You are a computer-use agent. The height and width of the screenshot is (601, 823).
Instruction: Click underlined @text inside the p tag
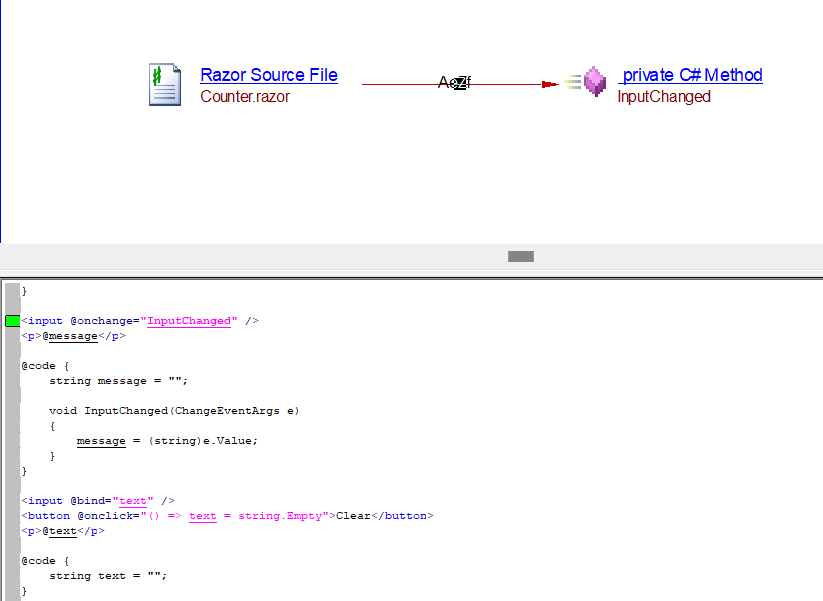click(x=60, y=531)
